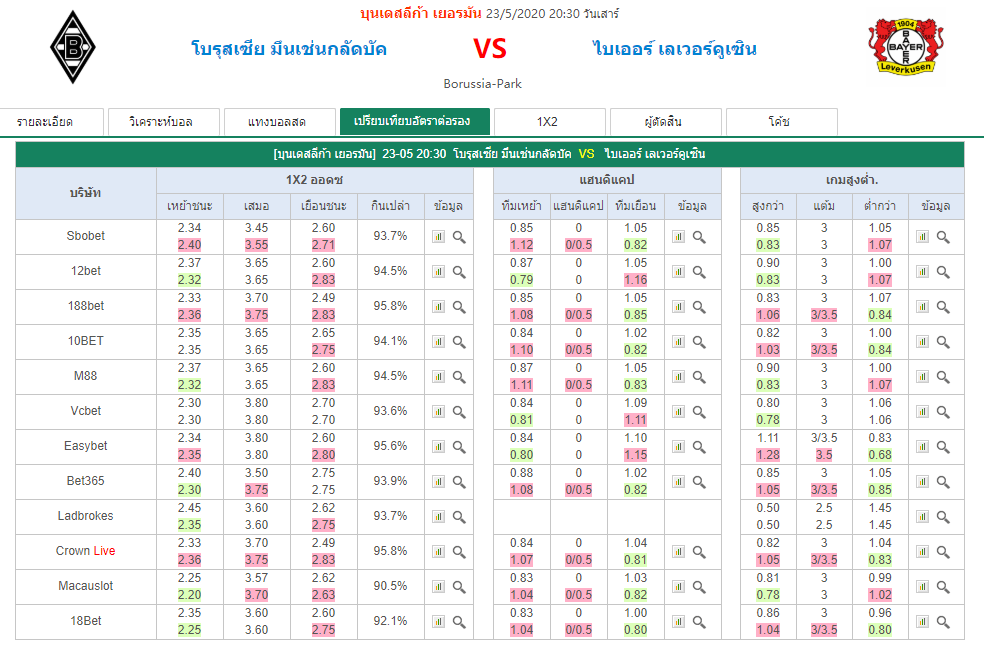Click 188bet company name

coord(85,306)
